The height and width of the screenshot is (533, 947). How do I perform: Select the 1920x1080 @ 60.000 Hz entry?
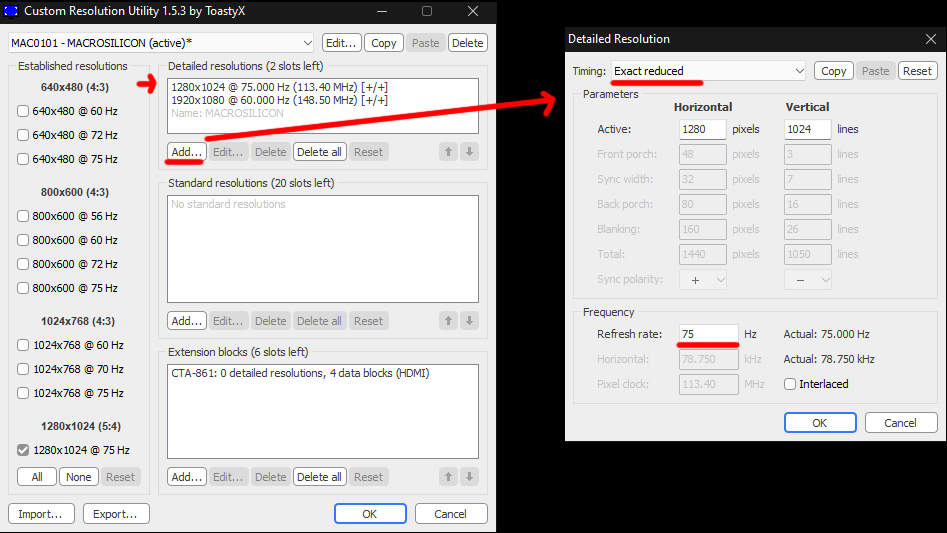tap(280, 100)
